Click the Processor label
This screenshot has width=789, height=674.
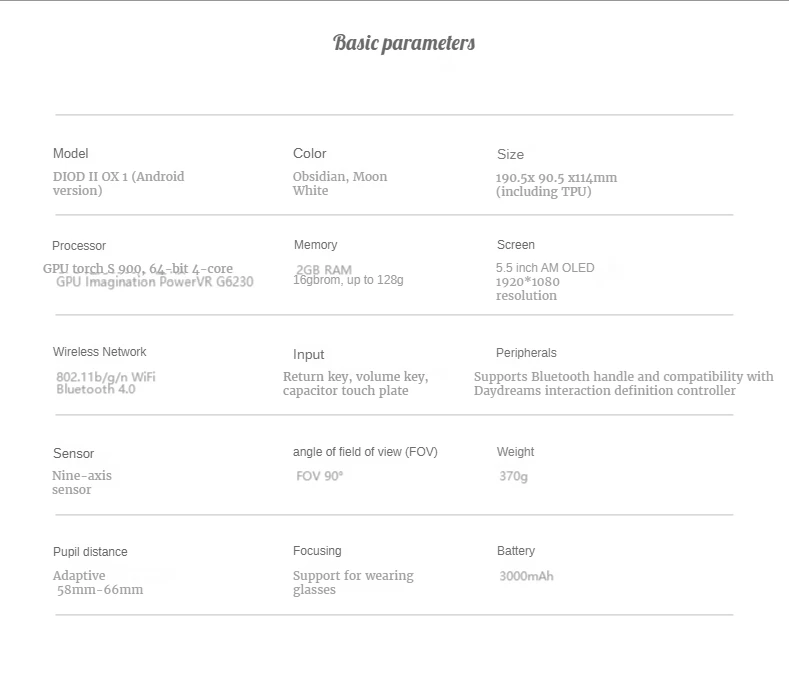point(79,246)
